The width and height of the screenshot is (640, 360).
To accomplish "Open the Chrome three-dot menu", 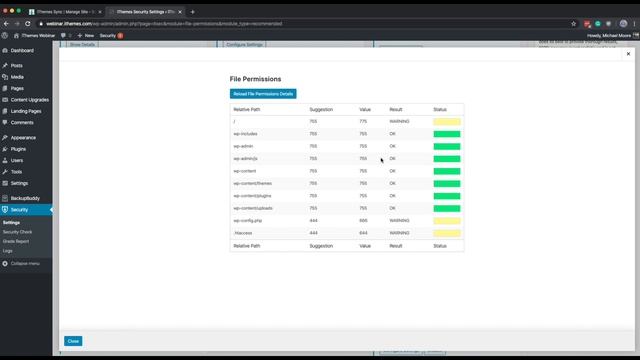I will (x=634, y=24).
